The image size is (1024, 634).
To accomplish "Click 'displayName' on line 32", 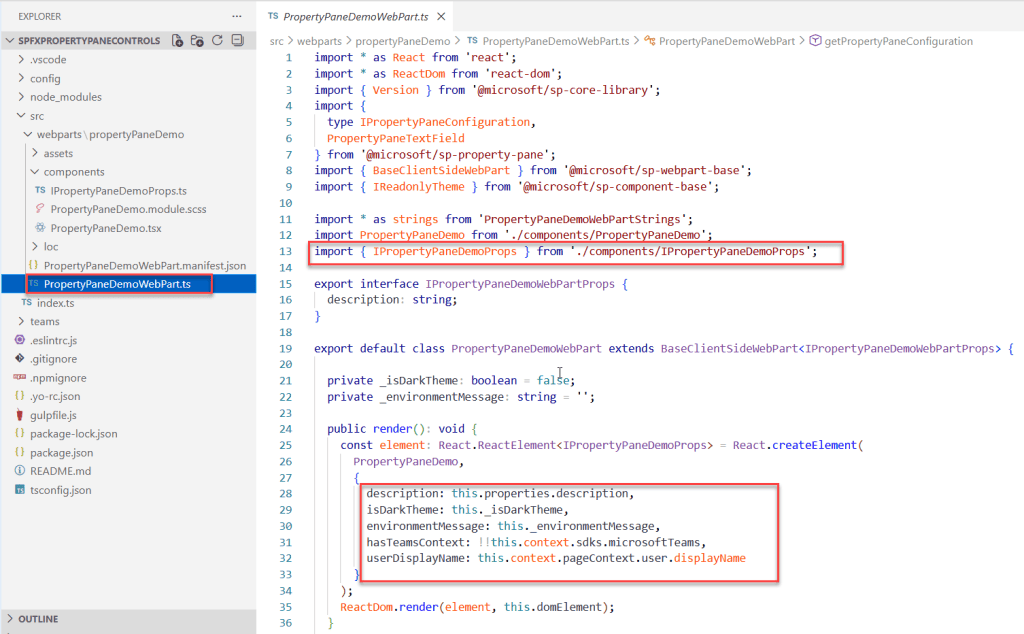I will (709, 558).
